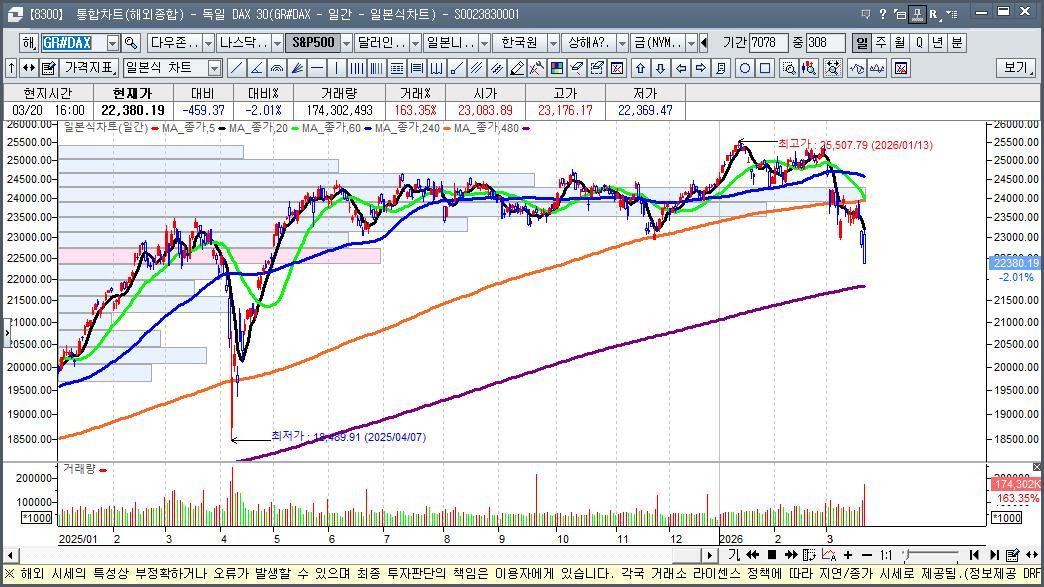
Task: Select the eraser tool
Action: 577,68
